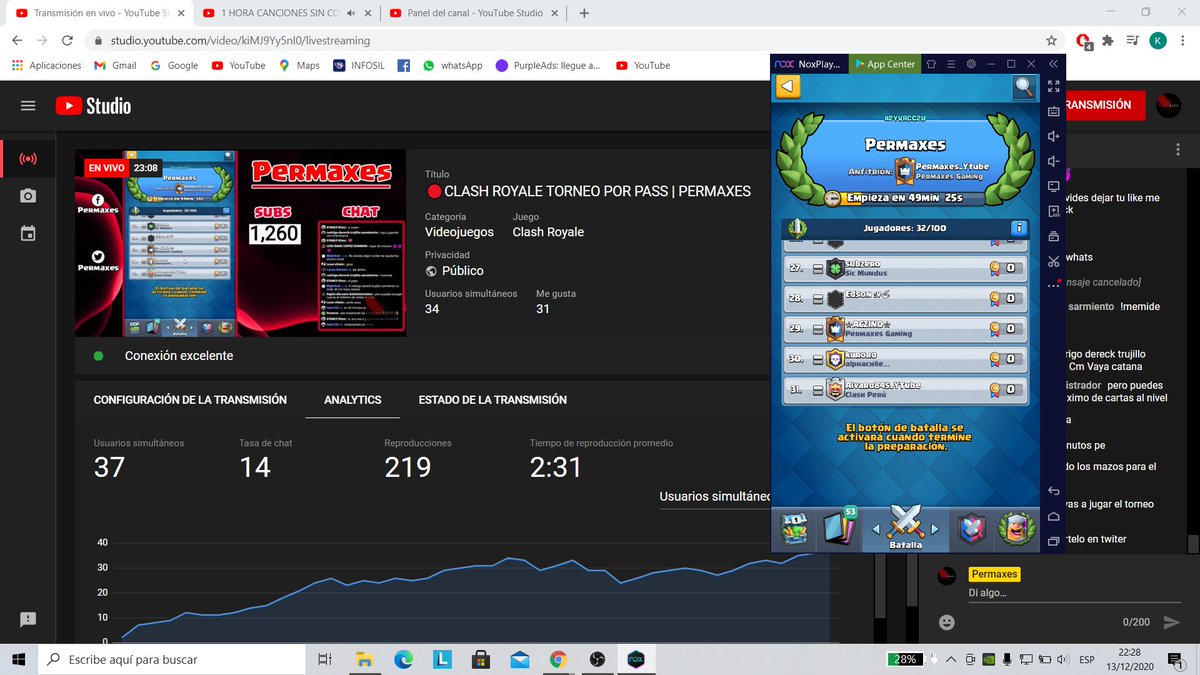1200x675 pixels.
Task: Show hidden system tray icons chevron
Action: pyautogui.click(x=951, y=660)
